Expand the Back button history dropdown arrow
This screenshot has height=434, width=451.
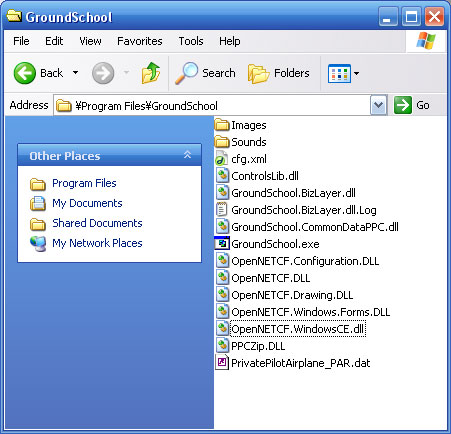pos(76,73)
